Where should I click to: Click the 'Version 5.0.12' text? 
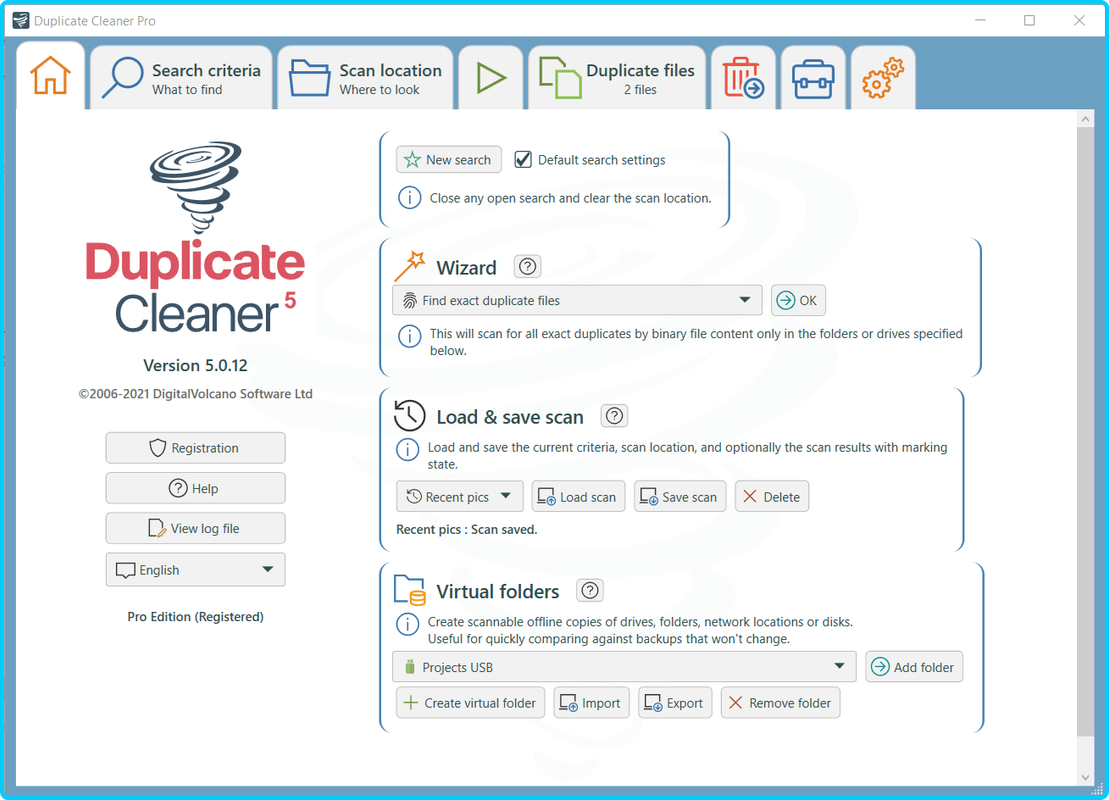click(195, 365)
